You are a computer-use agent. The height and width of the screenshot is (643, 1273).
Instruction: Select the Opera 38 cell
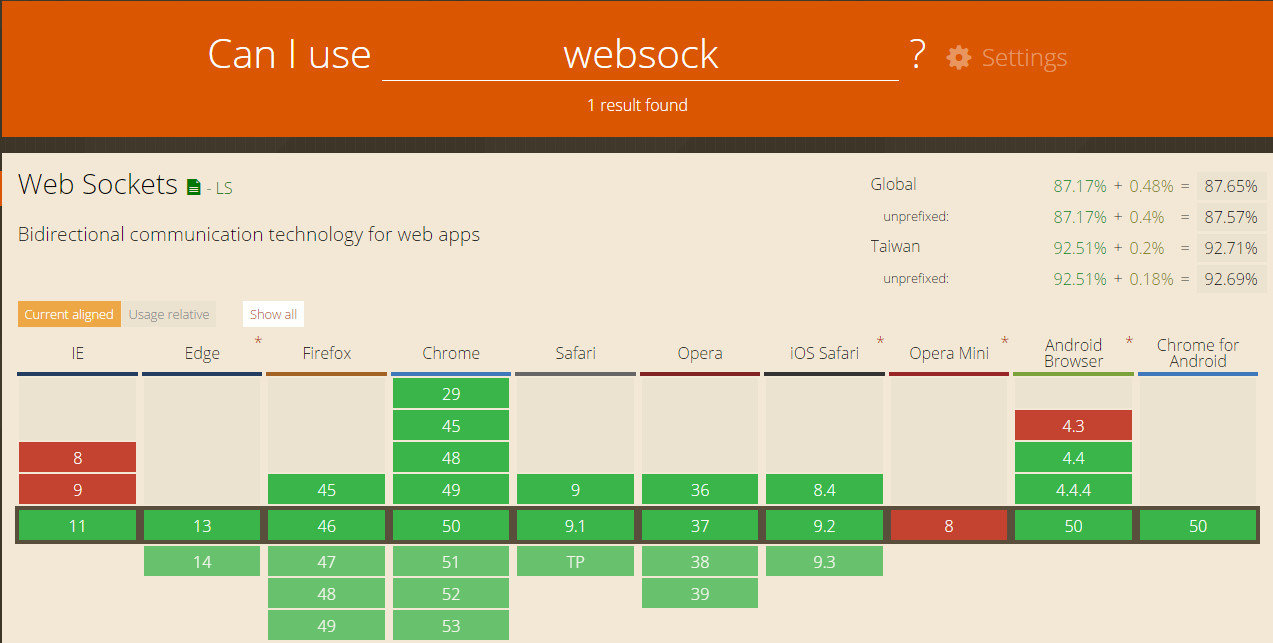pos(700,562)
